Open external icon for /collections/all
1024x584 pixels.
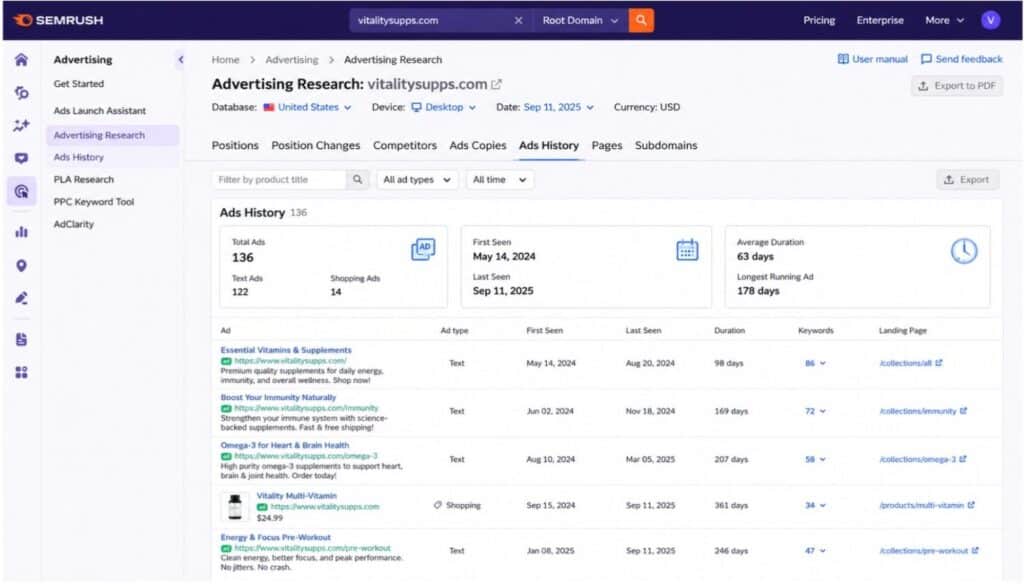(x=938, y=363)
